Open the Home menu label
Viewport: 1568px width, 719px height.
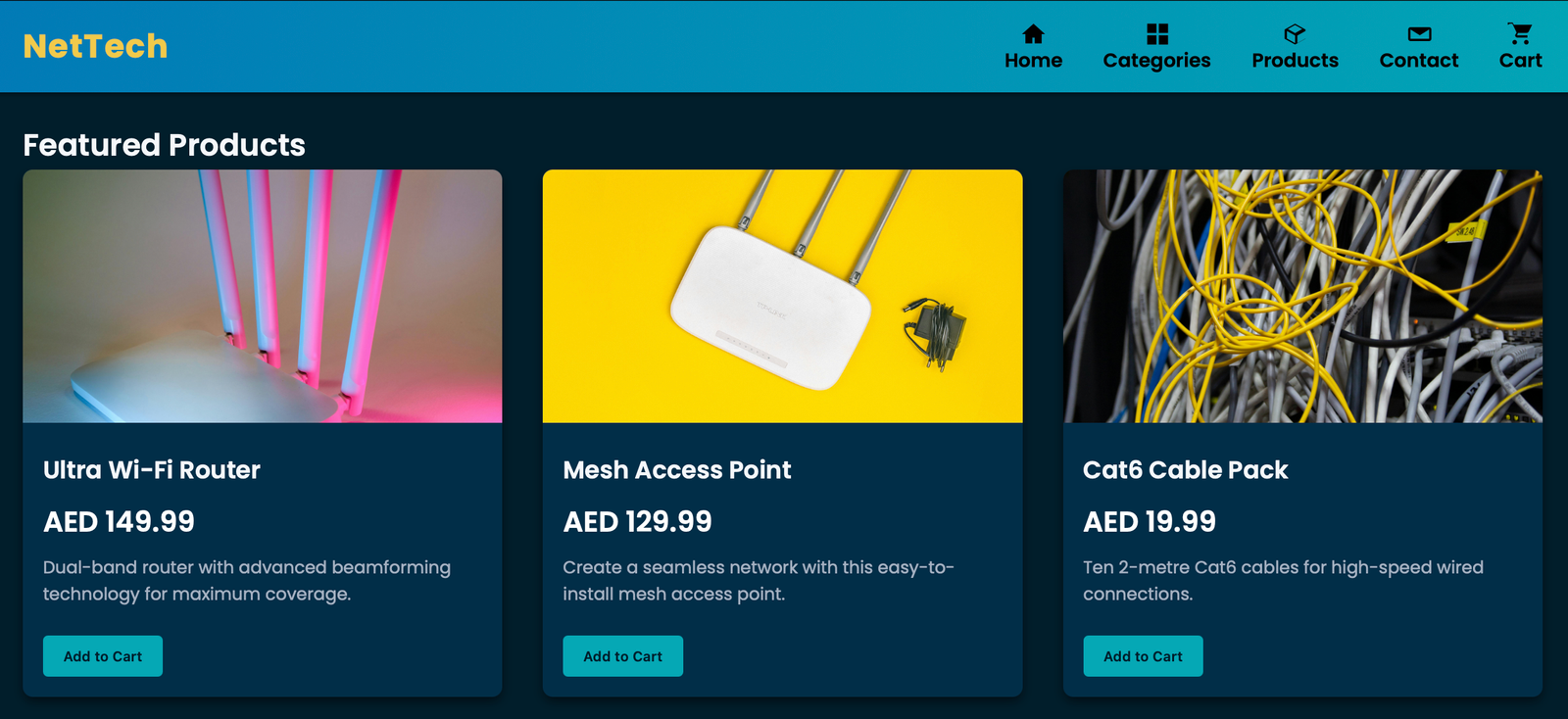coord(1033,61)
